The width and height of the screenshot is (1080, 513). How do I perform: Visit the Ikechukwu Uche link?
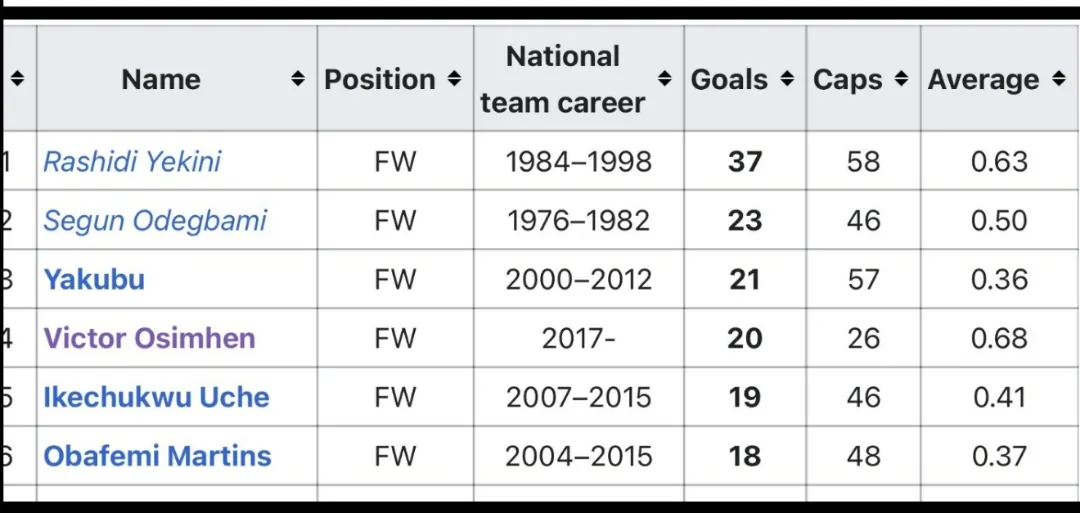pyautogui.click(x=156, y=397)
